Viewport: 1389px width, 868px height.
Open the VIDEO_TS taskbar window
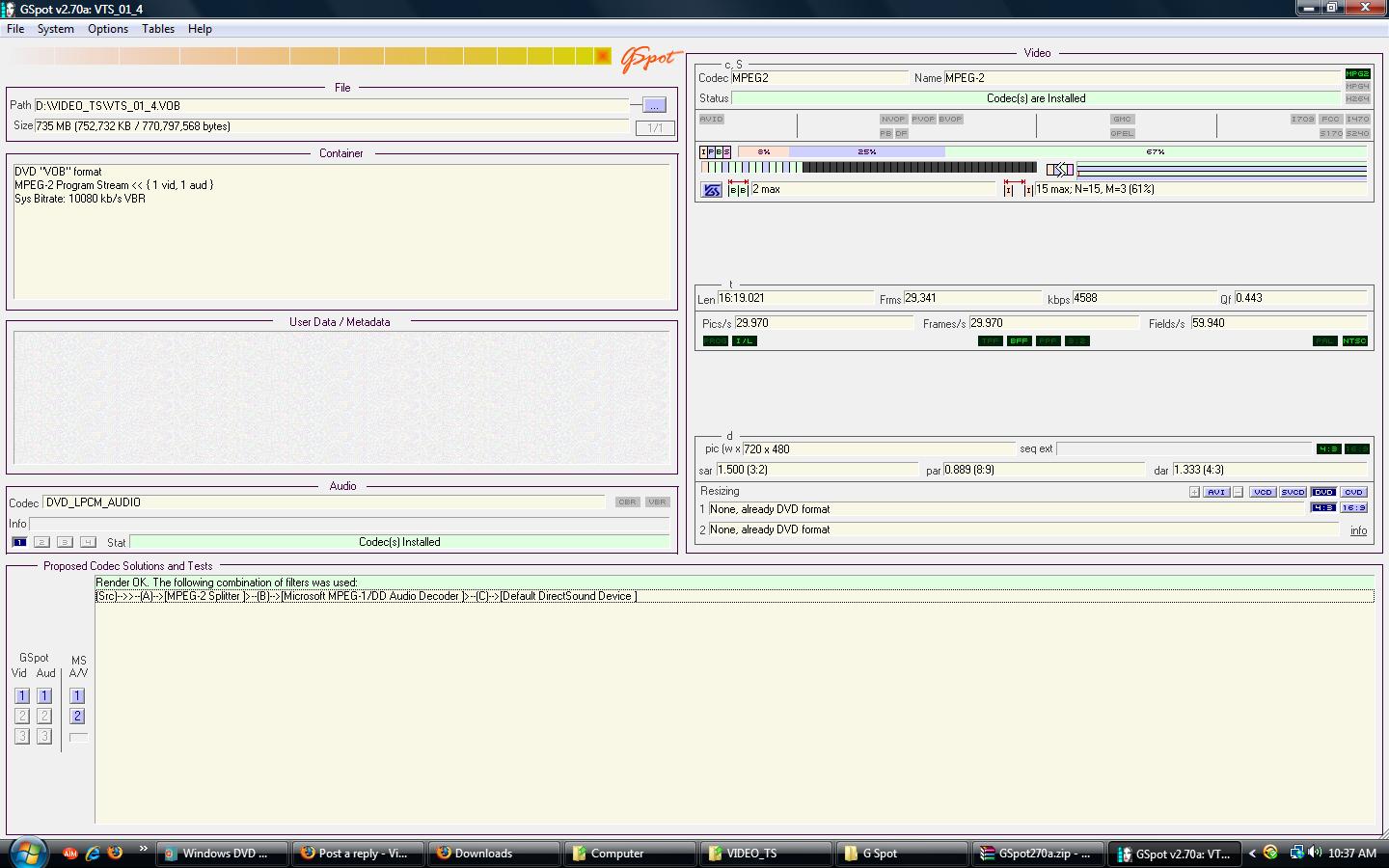pos(766,854)
